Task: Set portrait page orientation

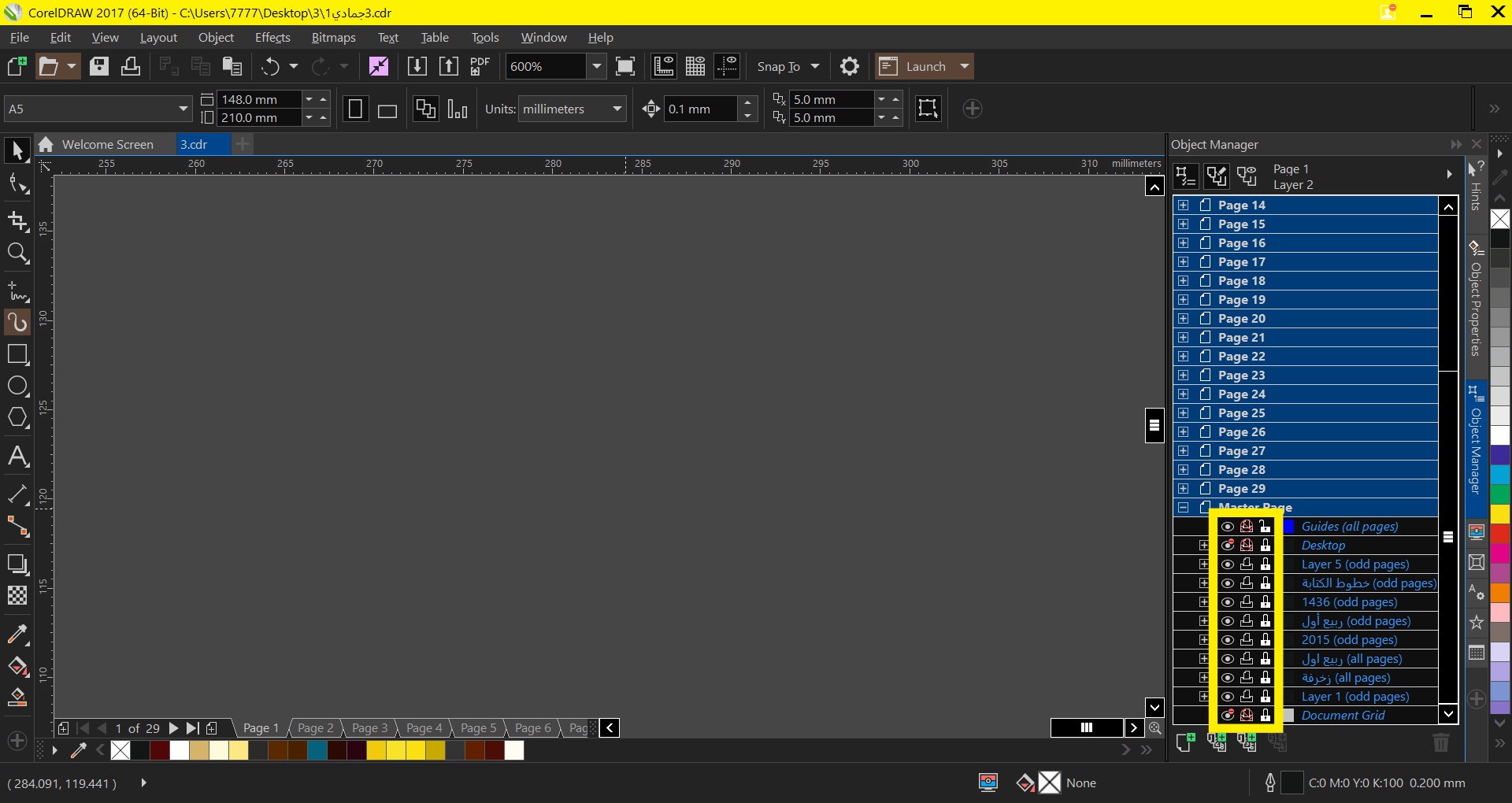Action: [355, 109]
